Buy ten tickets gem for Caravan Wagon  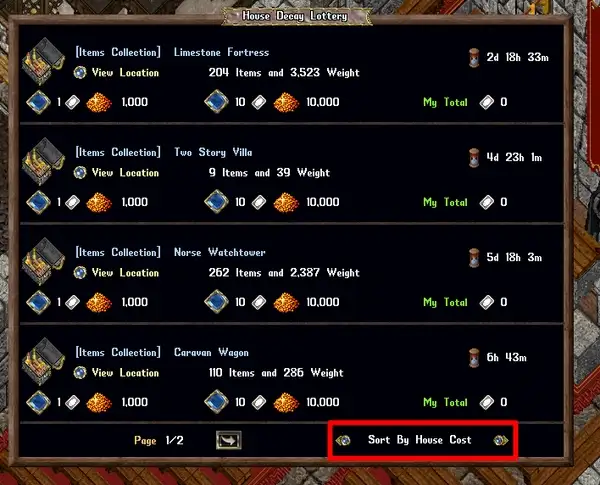[x=216, y=402]
